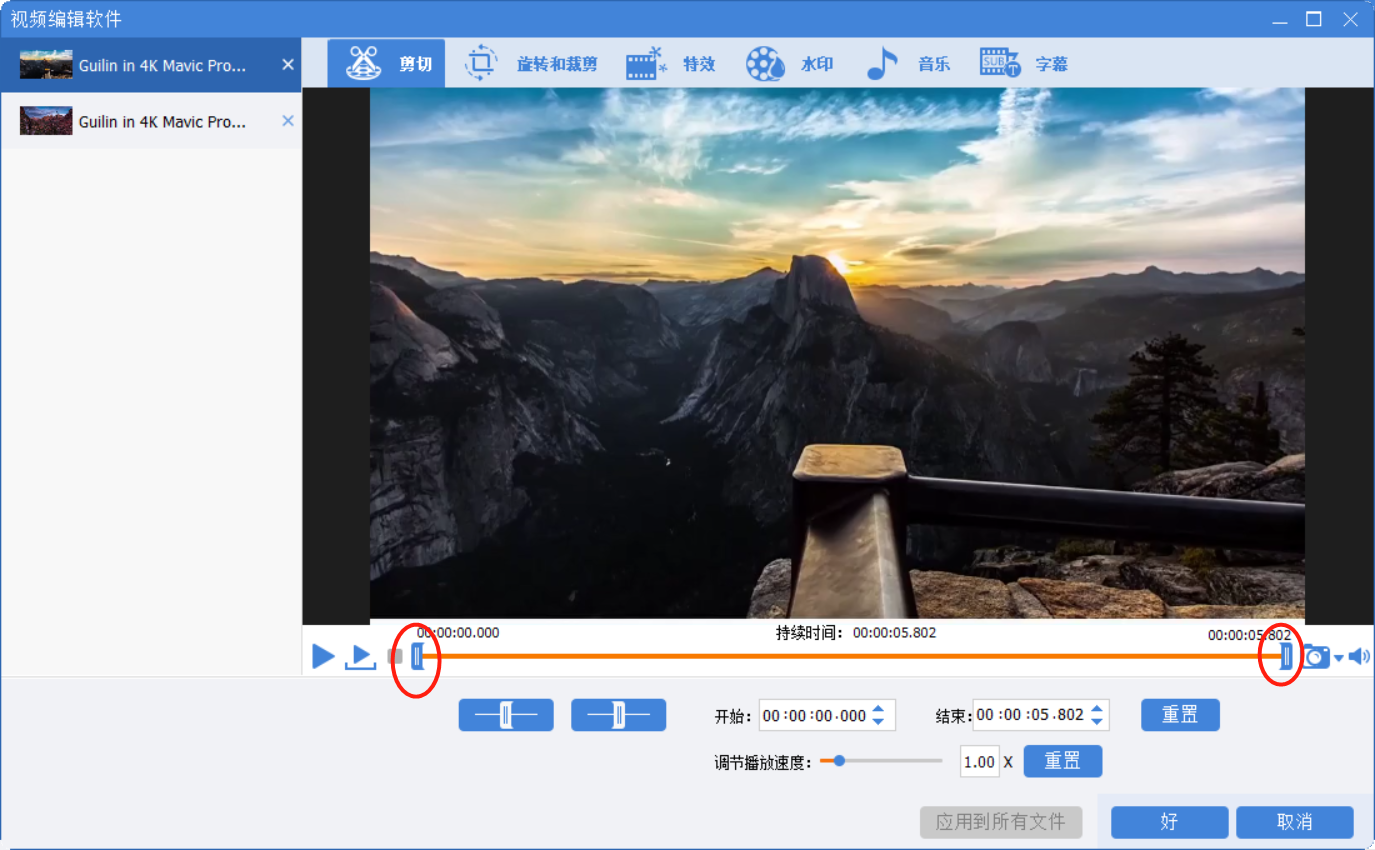Click the gray stop button
The width and height of the screenshot is (1375, 850).
click(x=395, y=657)
